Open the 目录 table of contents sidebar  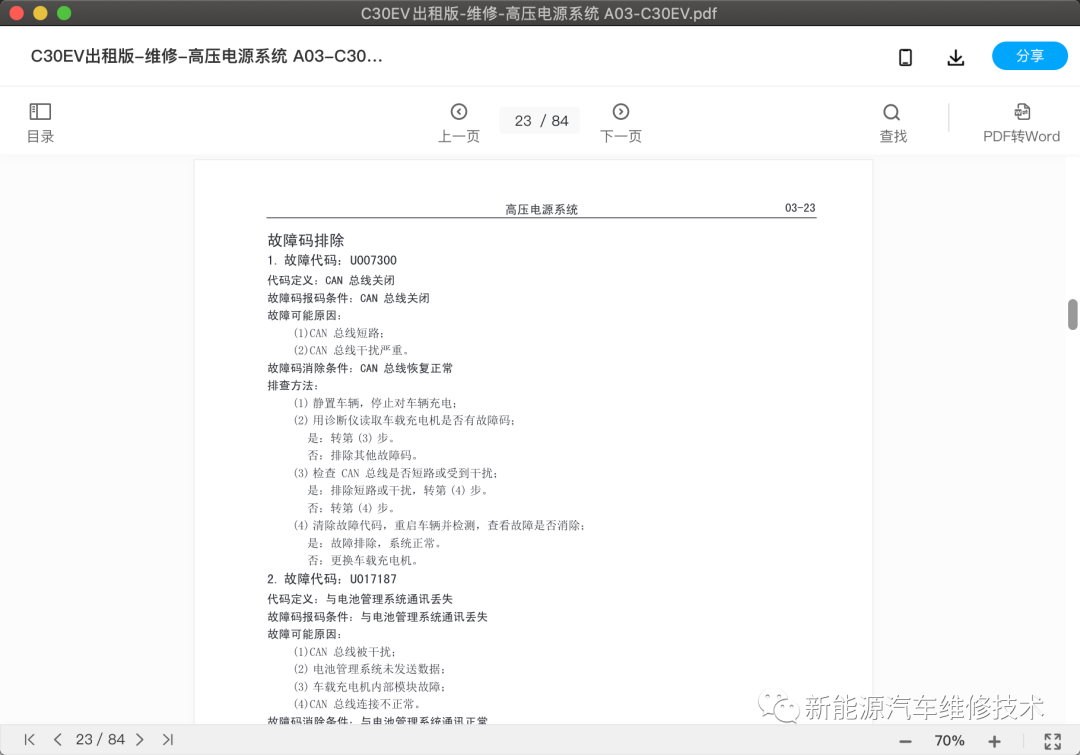coord(40,122)
